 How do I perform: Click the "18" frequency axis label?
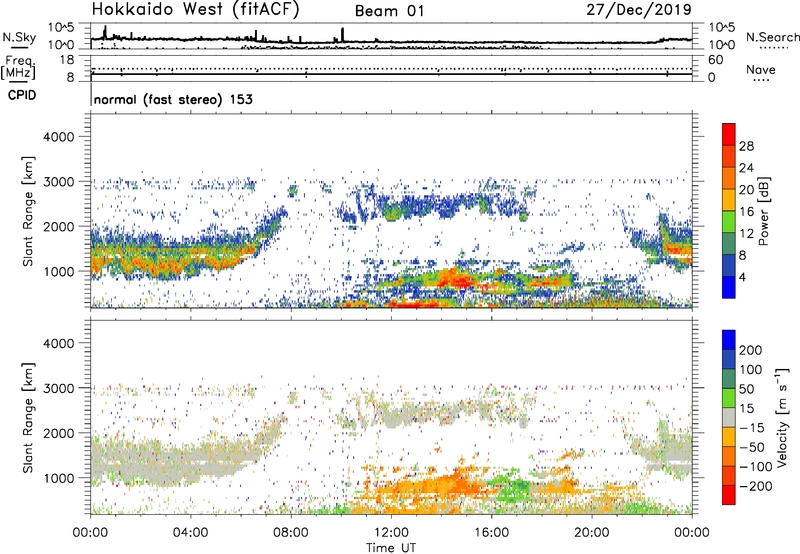66,60
